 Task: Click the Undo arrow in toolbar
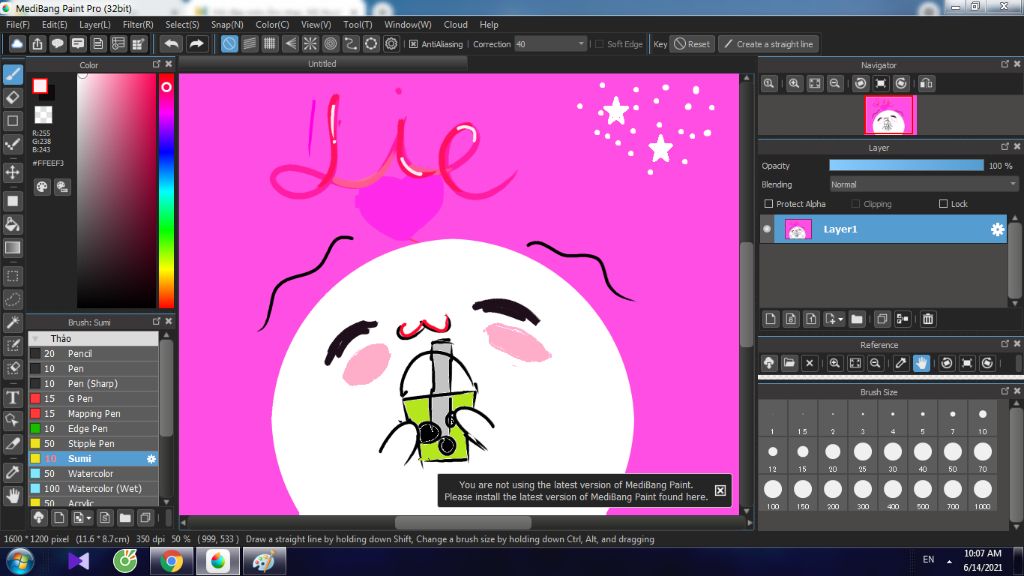point(172,44)
